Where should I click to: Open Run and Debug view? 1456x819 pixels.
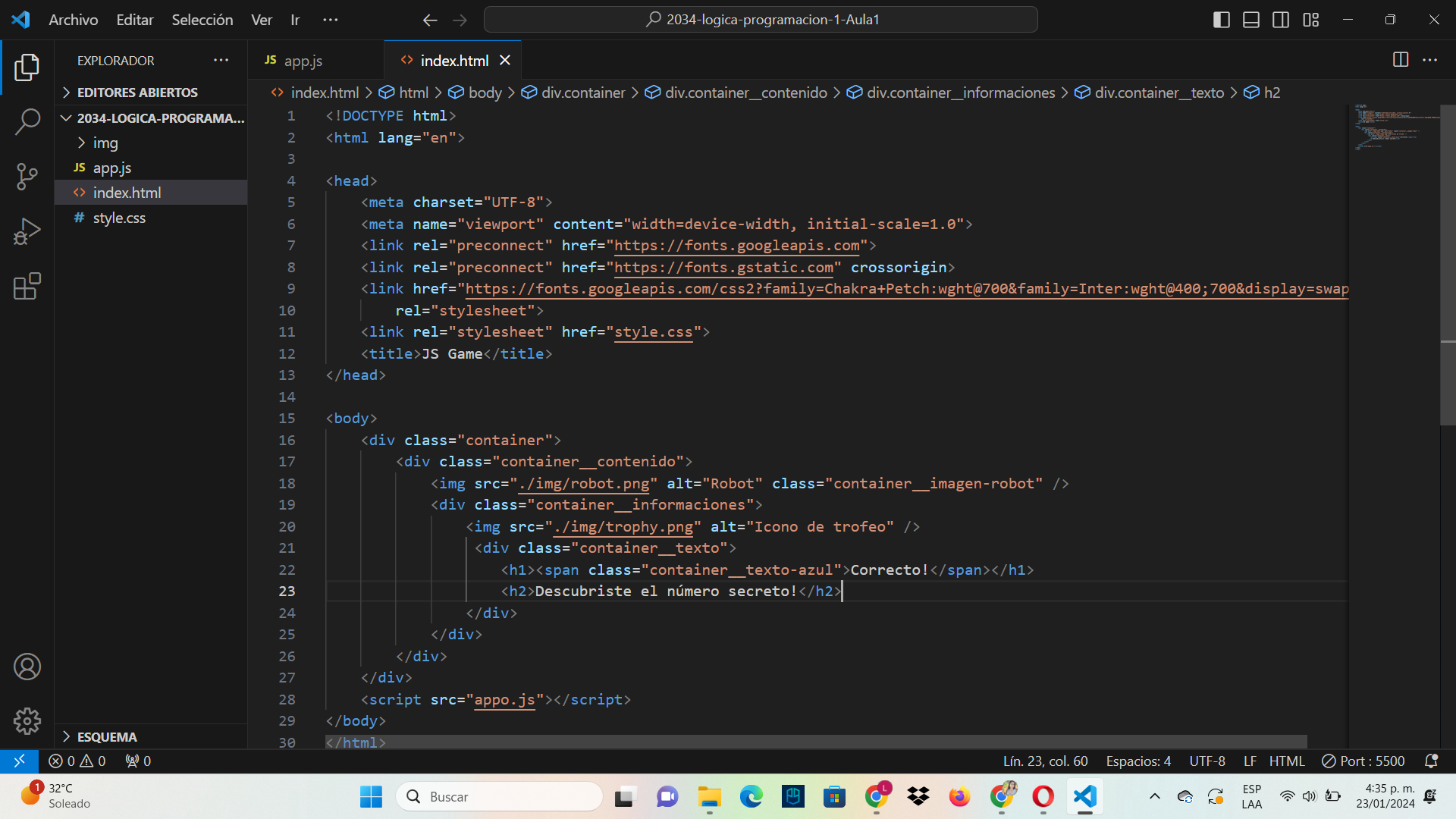[27, 231]
